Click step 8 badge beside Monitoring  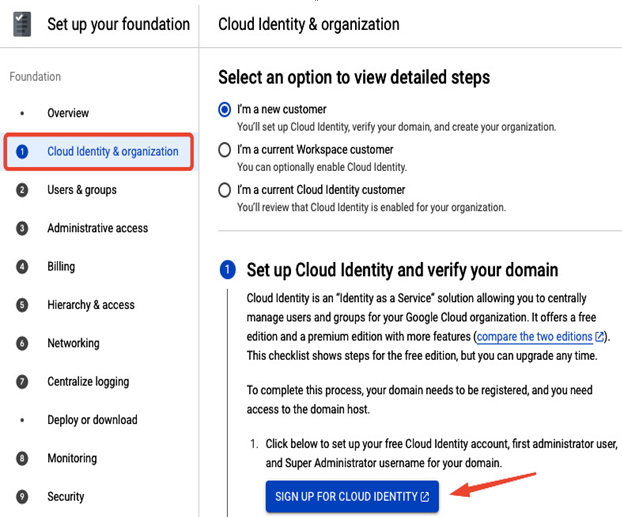click(22, 458)
